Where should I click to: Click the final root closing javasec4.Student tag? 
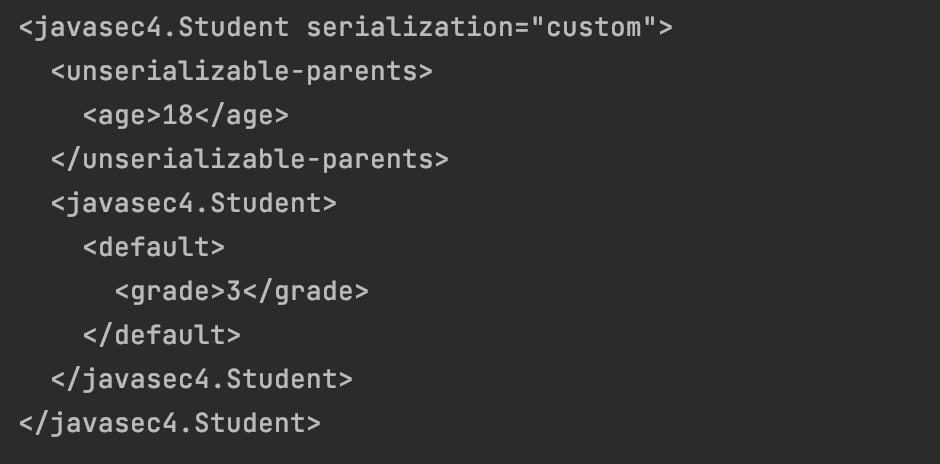pyautogui.click(x=169, y=423)
